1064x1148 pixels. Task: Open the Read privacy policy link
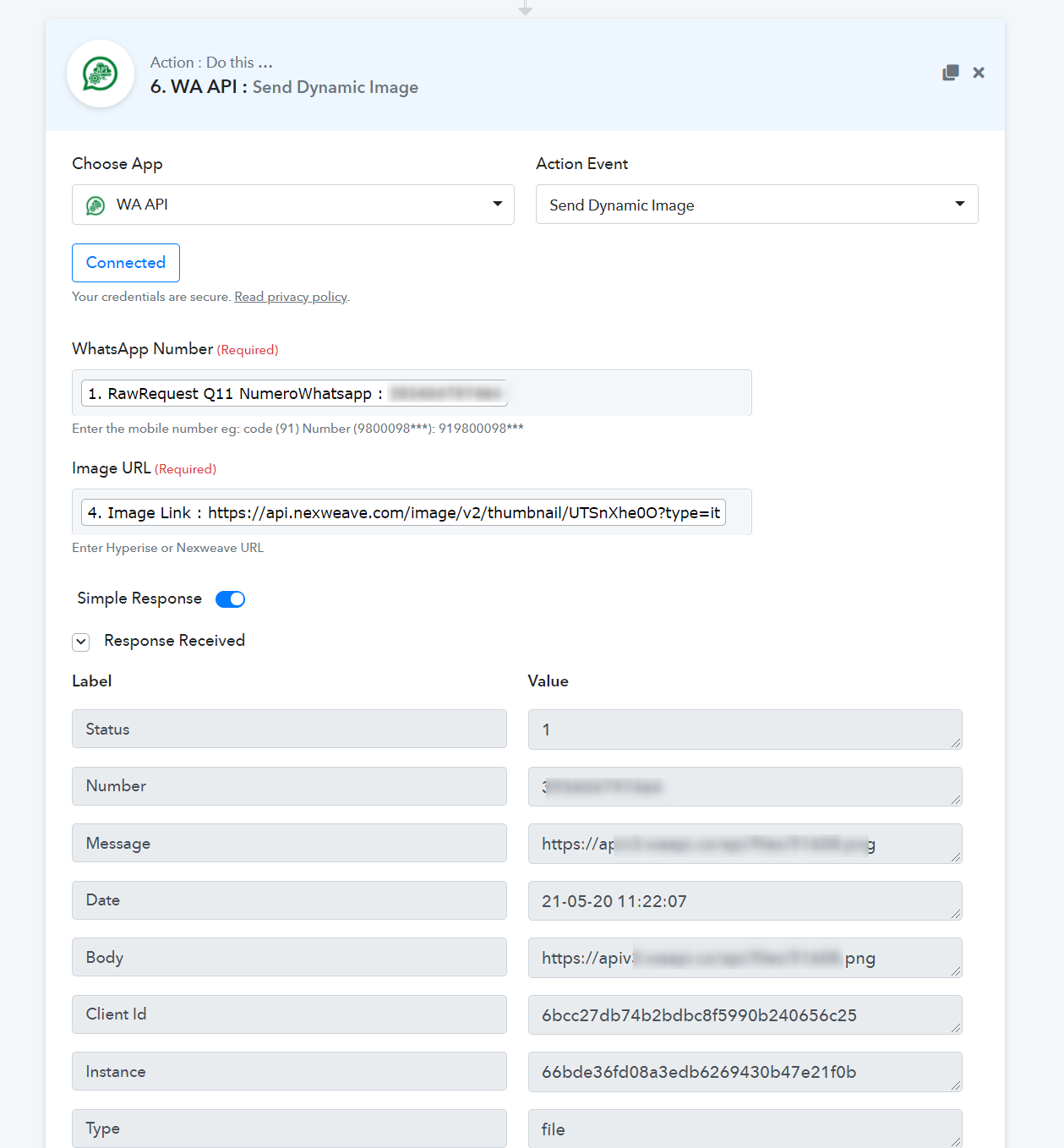(x=291, y=297)
